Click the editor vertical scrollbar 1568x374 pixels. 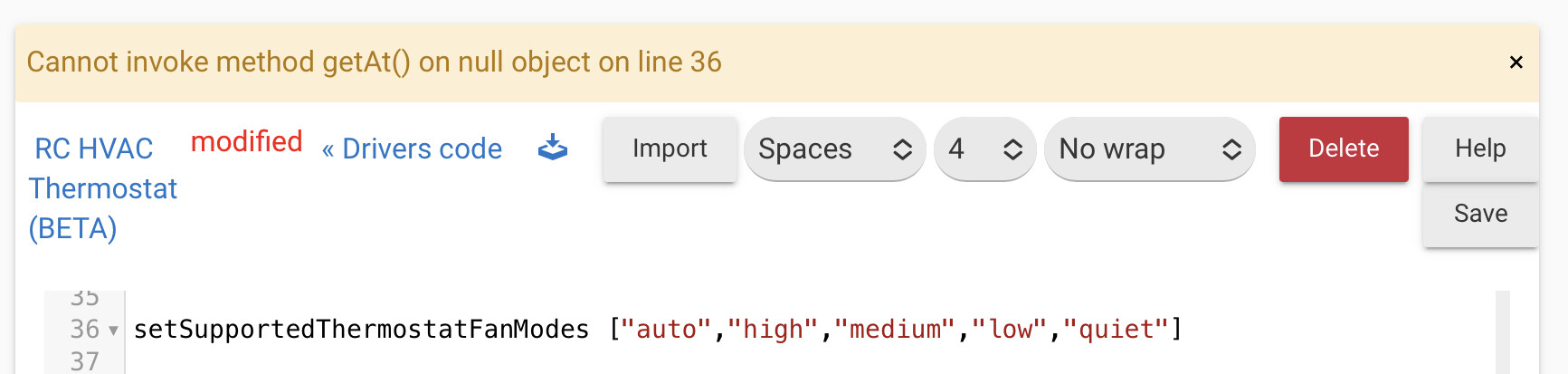(1503, 332)
